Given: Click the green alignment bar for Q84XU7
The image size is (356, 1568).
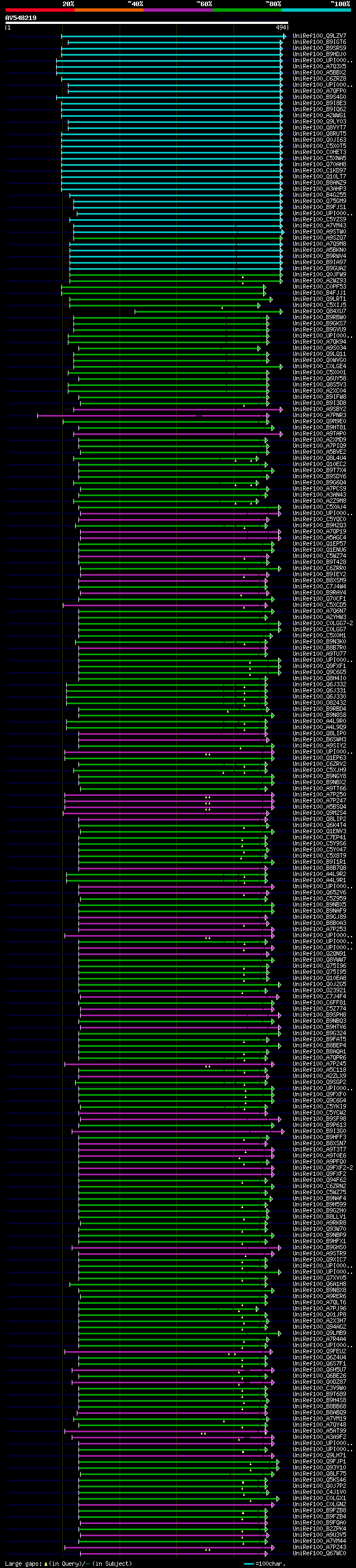Looking at the screenshot, I should (x=209, y=311).
